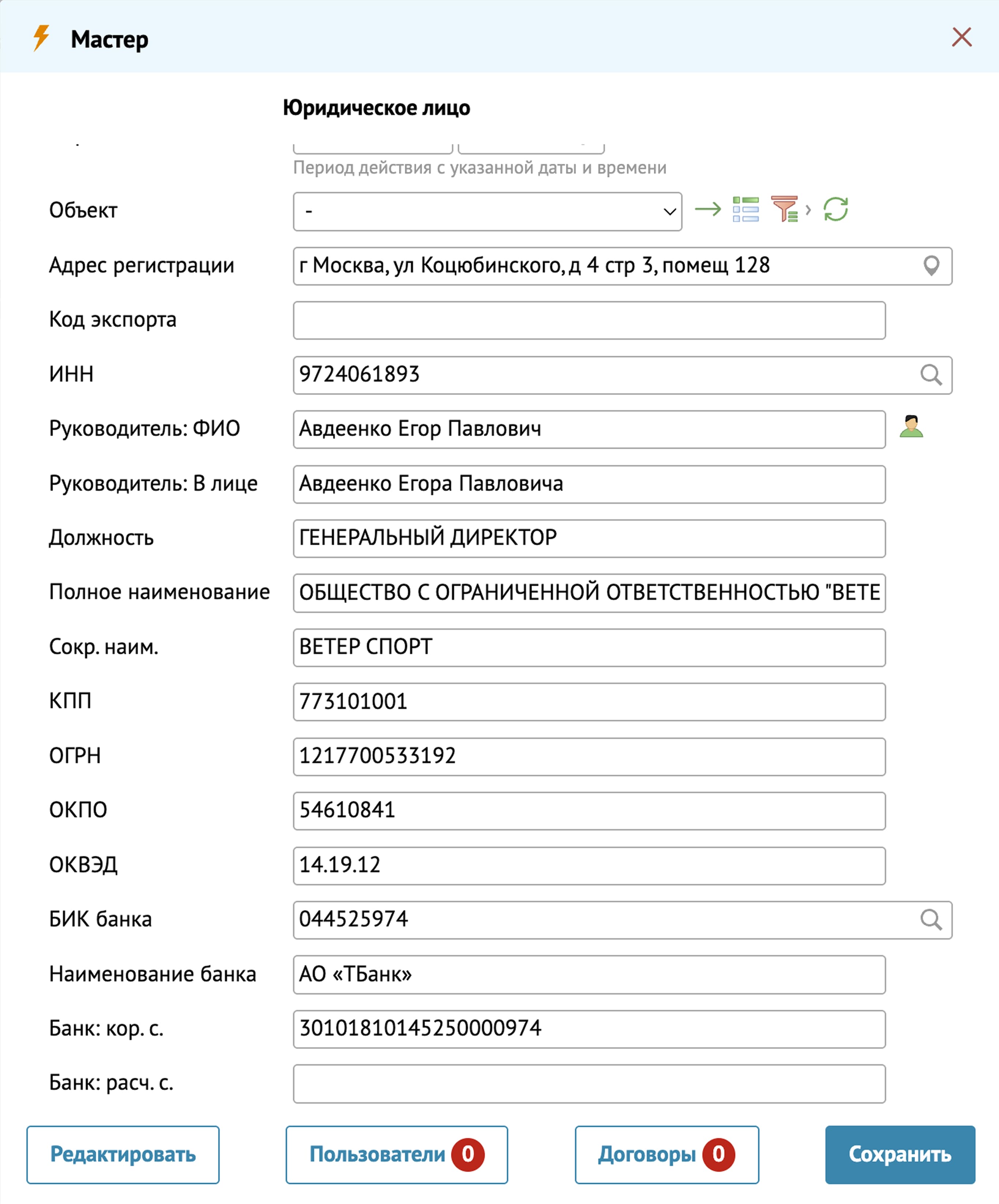Open the Пользователи button
Image resolution: width=999 pixels, height=1204 pixels.
pos(396,1154)
